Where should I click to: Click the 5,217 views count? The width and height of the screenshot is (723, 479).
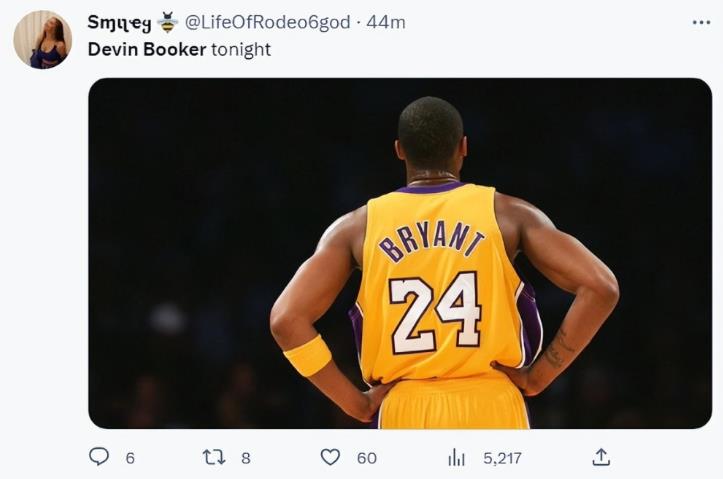[x=502, y=458]
